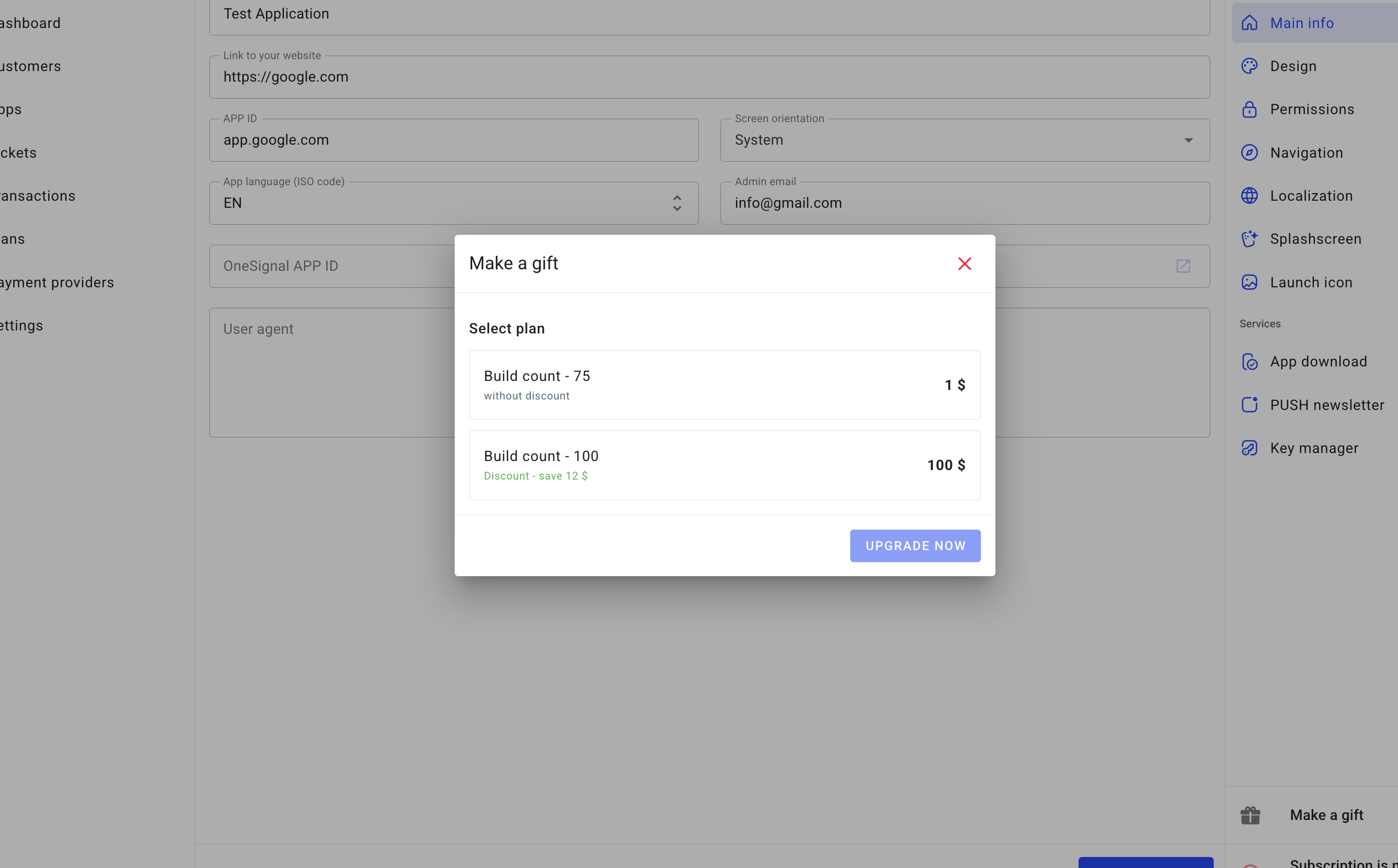
Task: Click the PUSH newsletter icon
Action: [1249, 405]
